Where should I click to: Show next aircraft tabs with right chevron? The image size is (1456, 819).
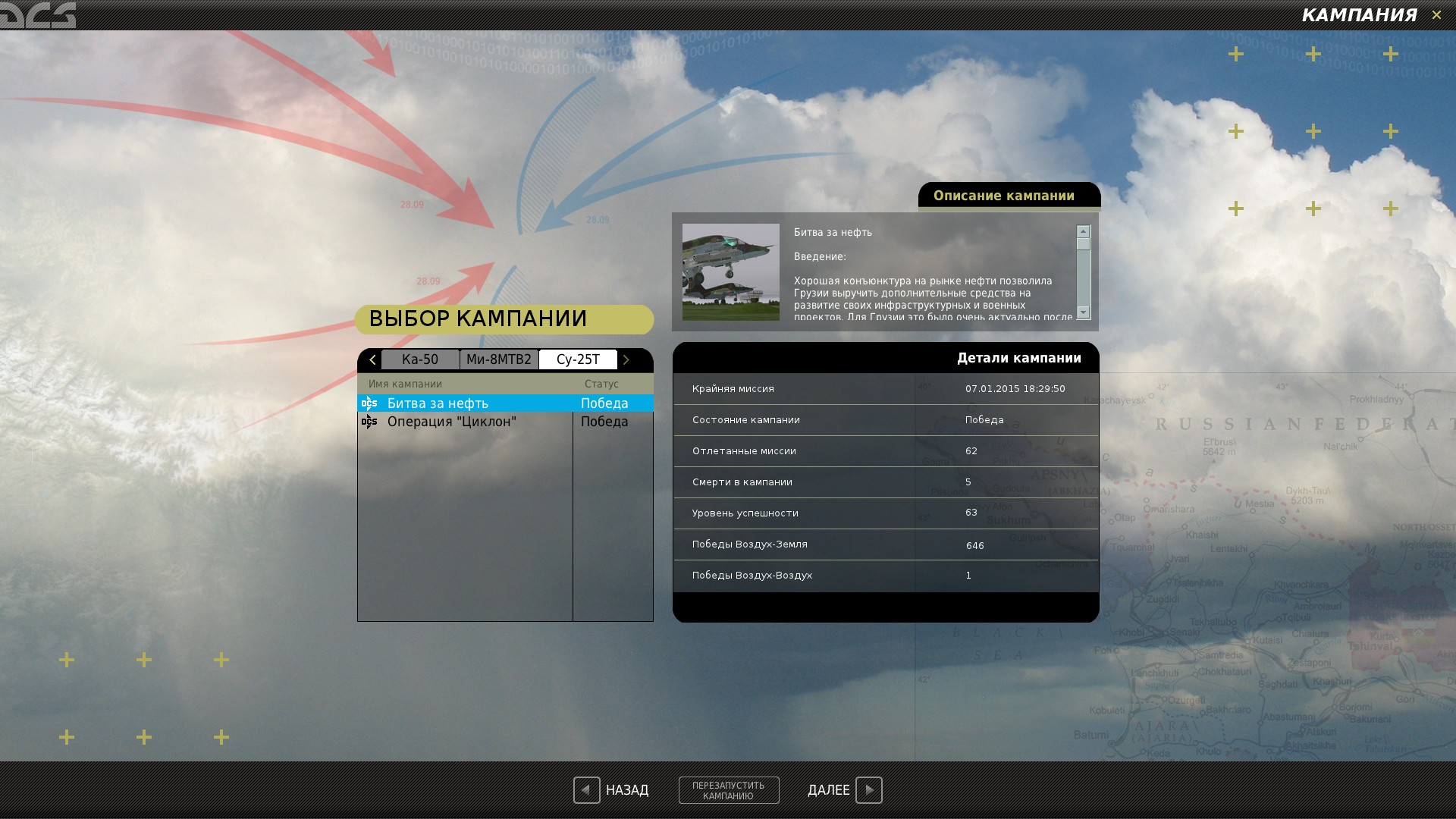point(626,359)
